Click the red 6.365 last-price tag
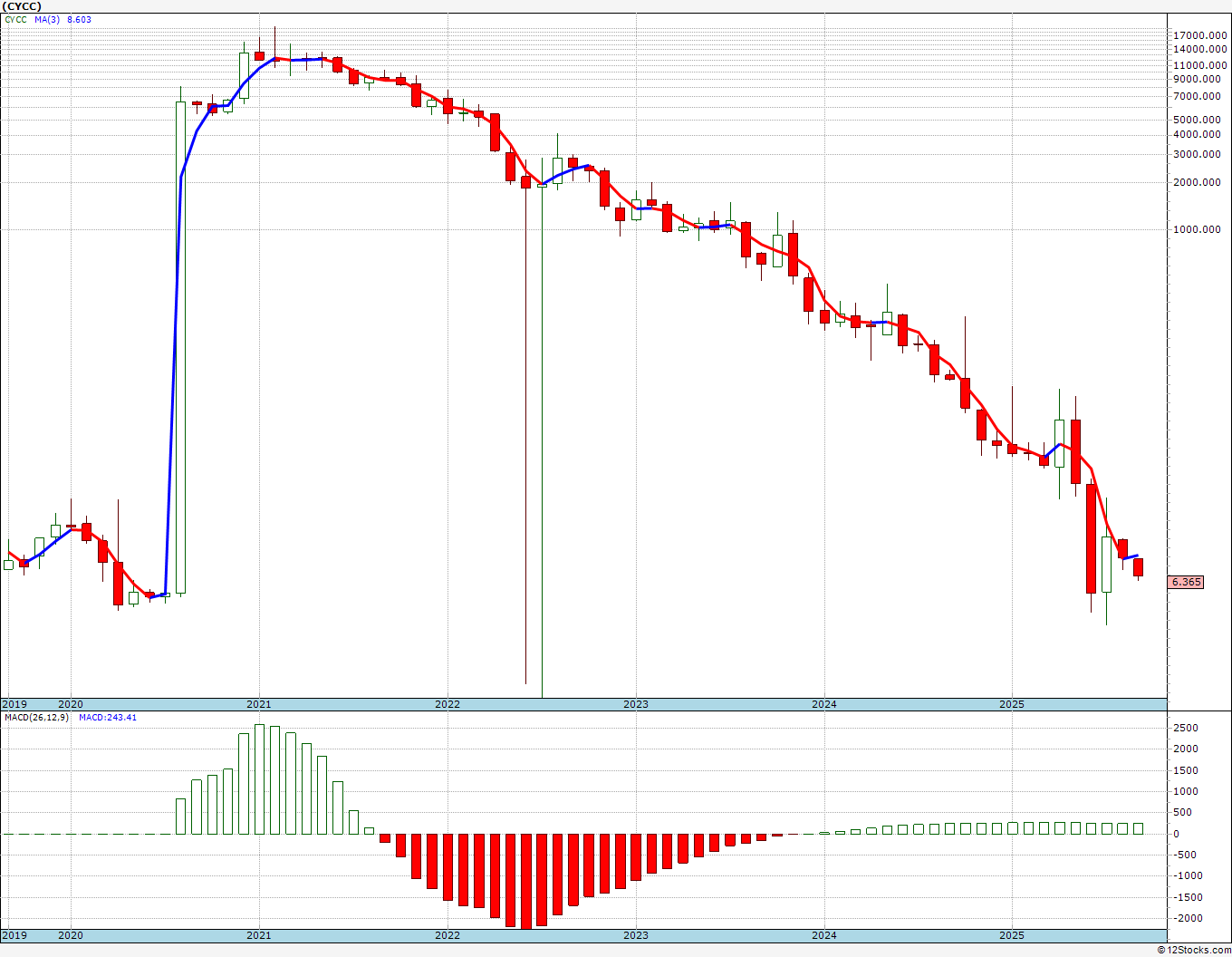Screen dimensions: 1232x957 point(1186,582)
